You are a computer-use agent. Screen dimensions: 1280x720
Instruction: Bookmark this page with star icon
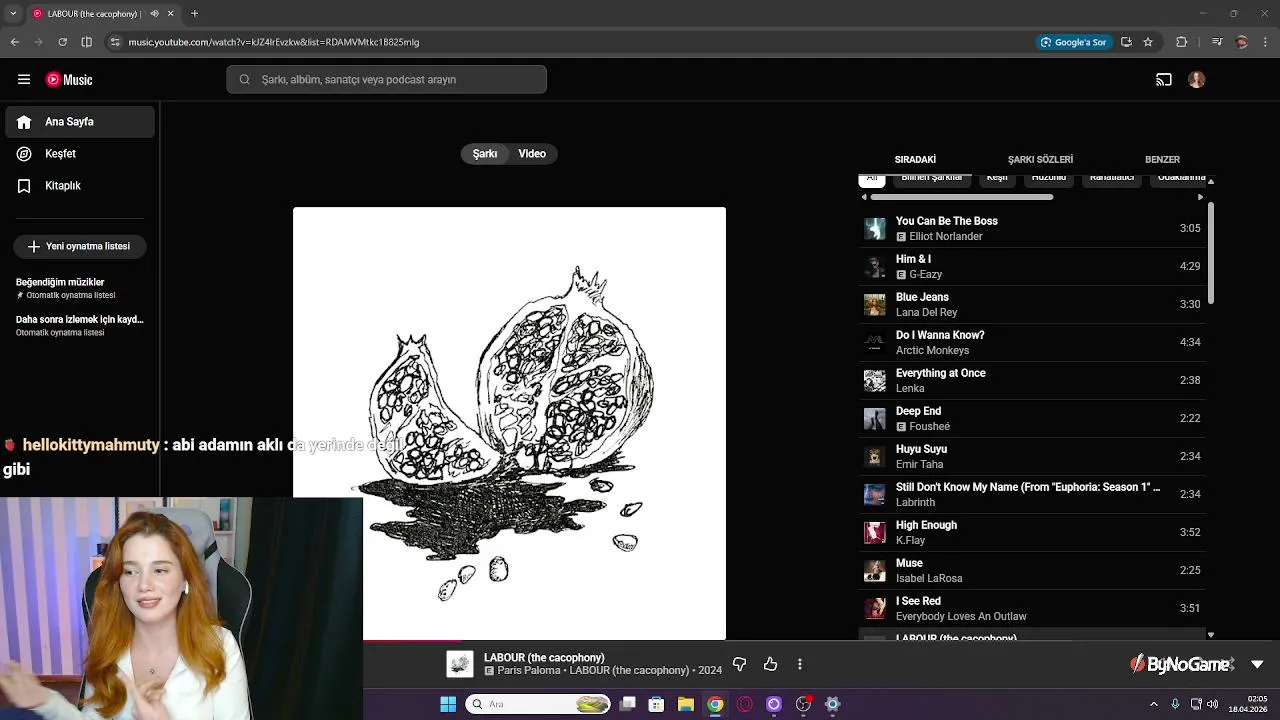point(1148,42)
